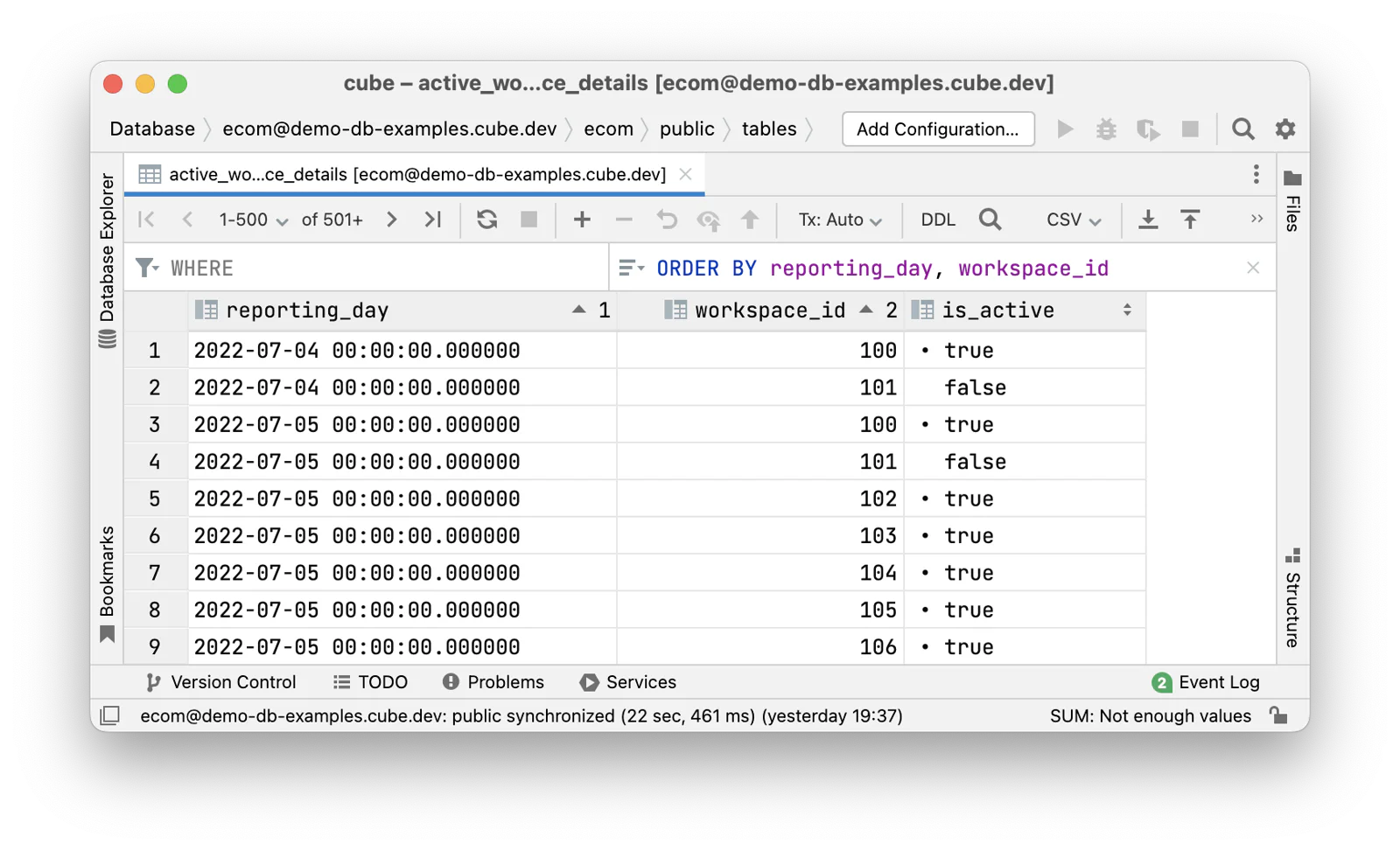
Task: Open page size 1-500 dropdown
Action: click(253, 220)
